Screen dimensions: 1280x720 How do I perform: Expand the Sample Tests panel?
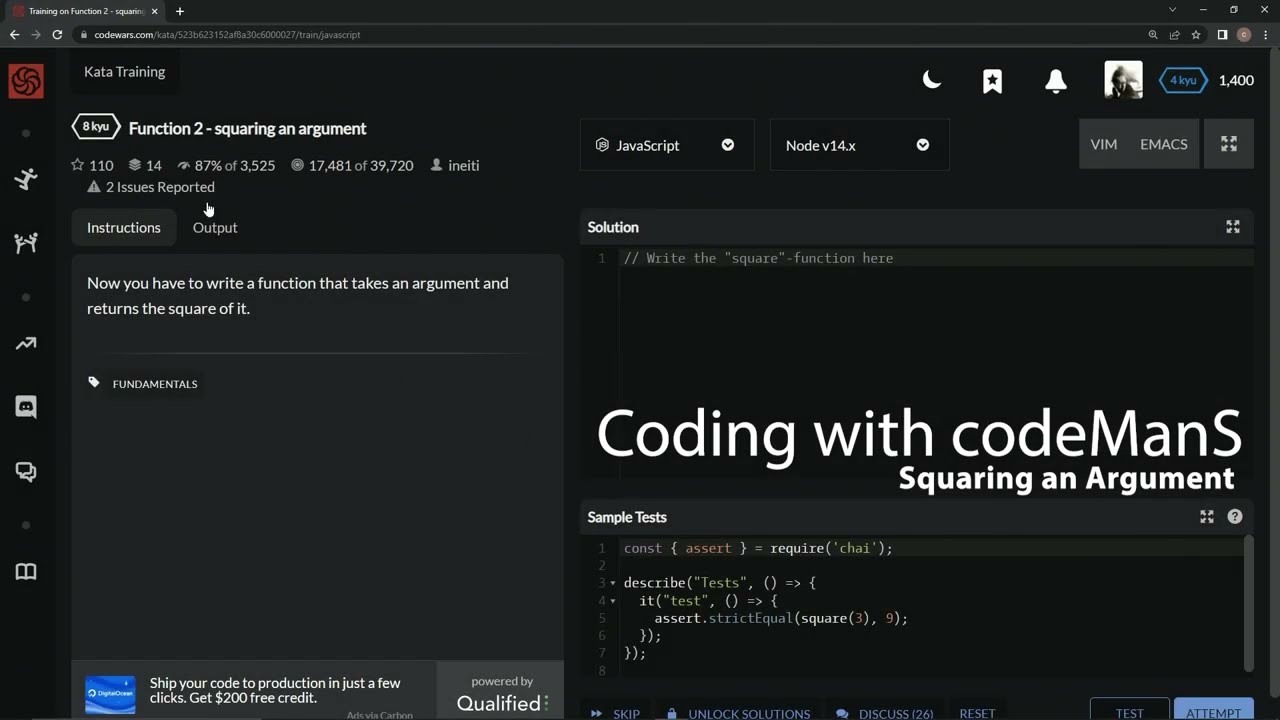point(1207,517)
